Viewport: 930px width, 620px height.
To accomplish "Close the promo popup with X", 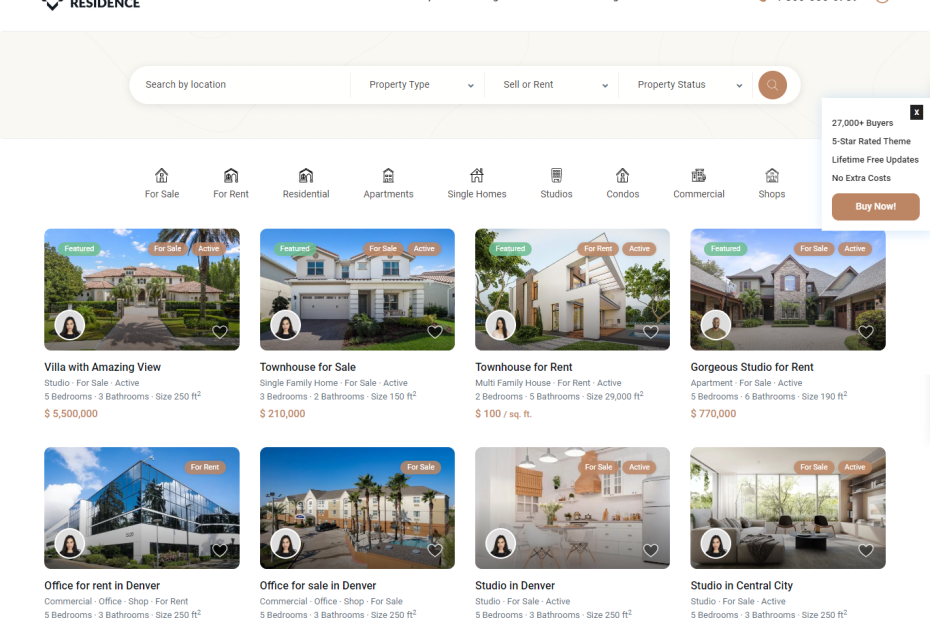I will tap(916, 112).
